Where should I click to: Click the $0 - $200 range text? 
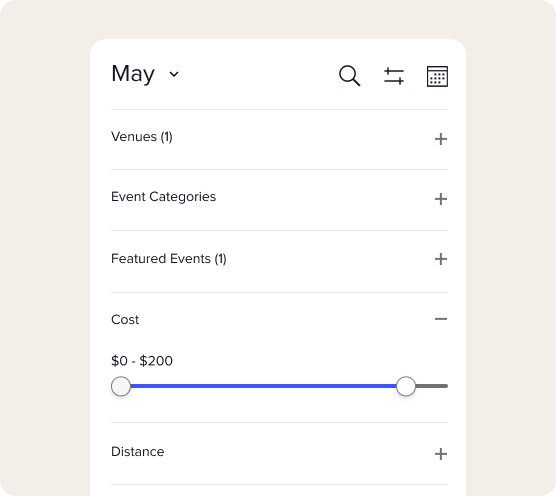142,361
